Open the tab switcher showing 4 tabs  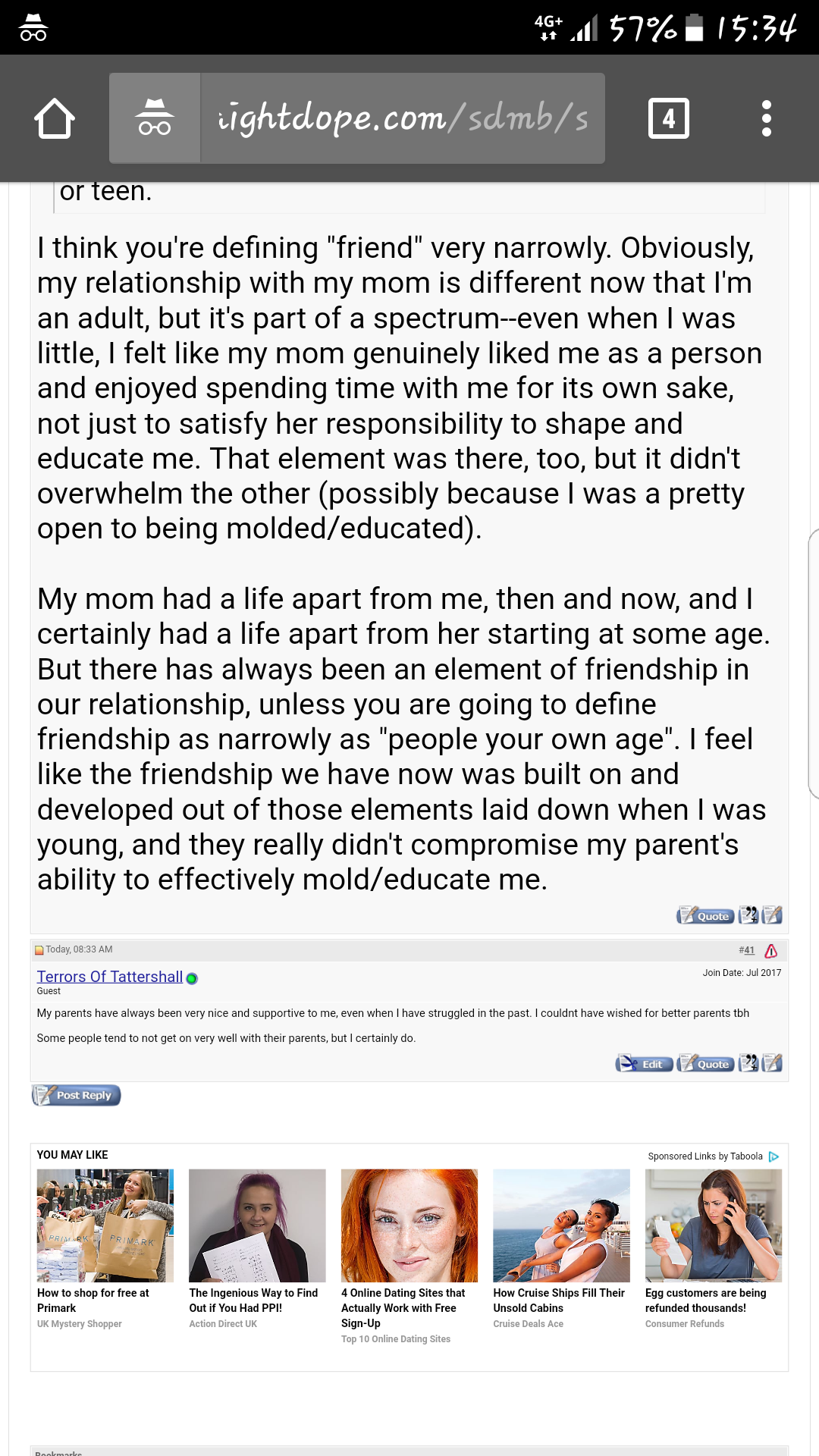(668, 118)
